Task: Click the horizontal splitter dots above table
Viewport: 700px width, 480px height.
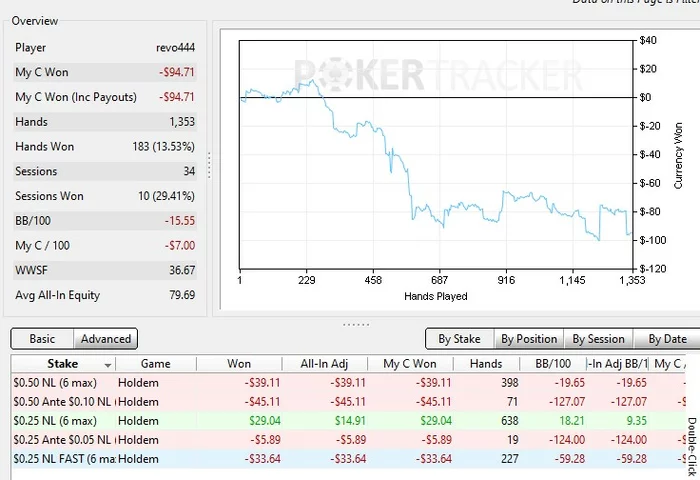Action: click(x=356, y=325)
